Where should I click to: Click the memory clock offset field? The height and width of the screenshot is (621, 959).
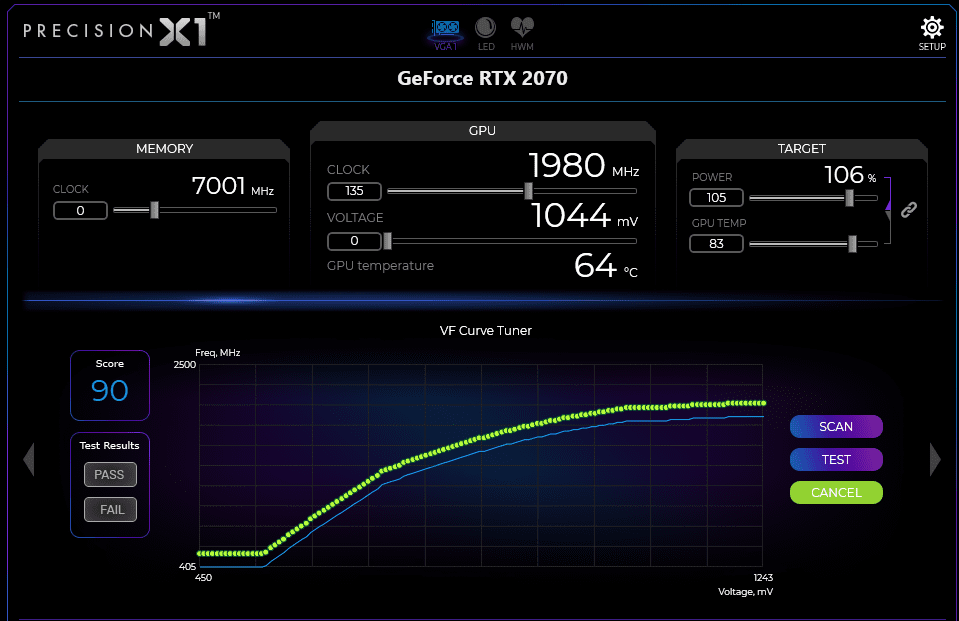[80, 210]
